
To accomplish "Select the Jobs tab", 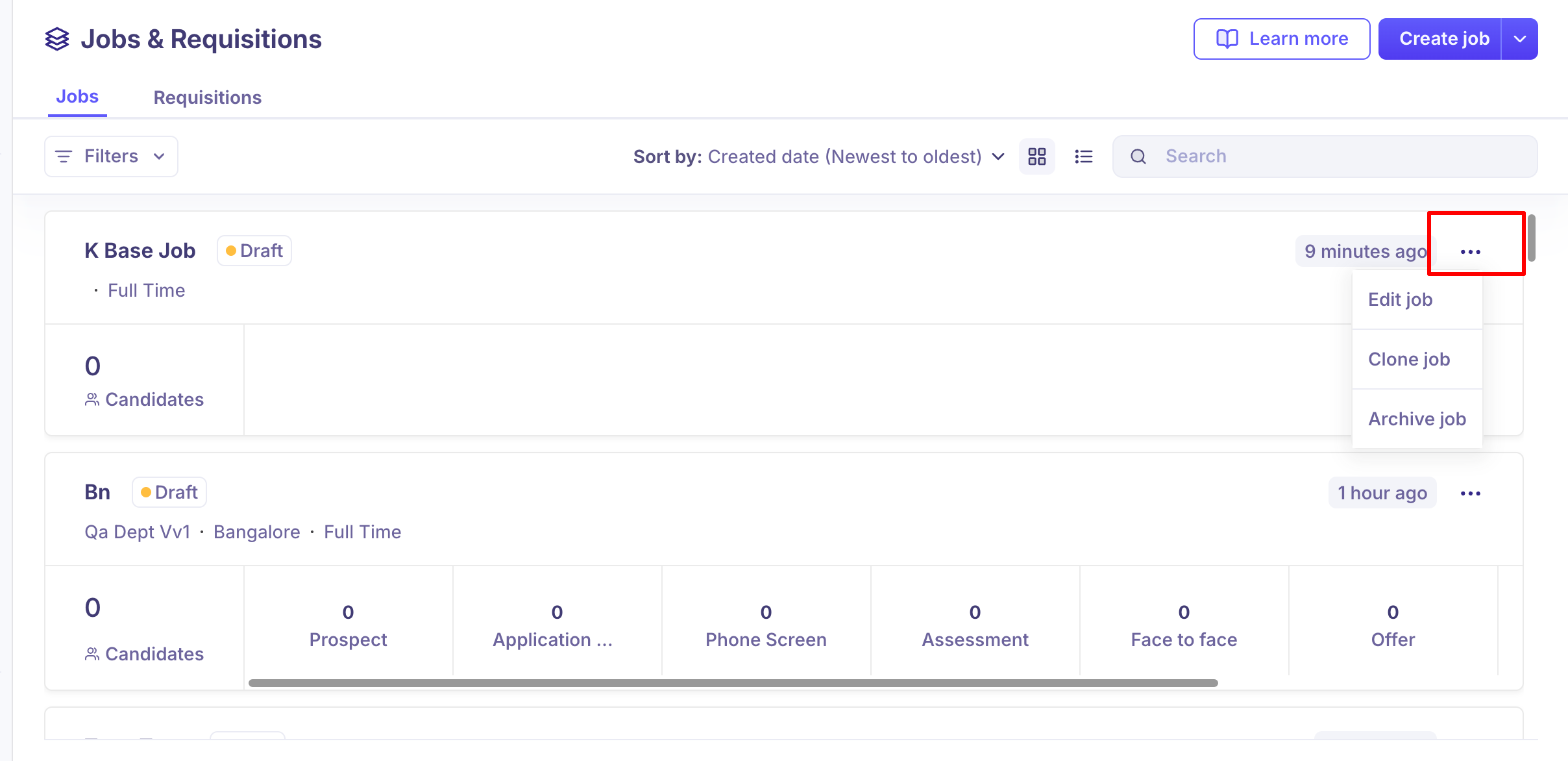I will tap(77, 97).
